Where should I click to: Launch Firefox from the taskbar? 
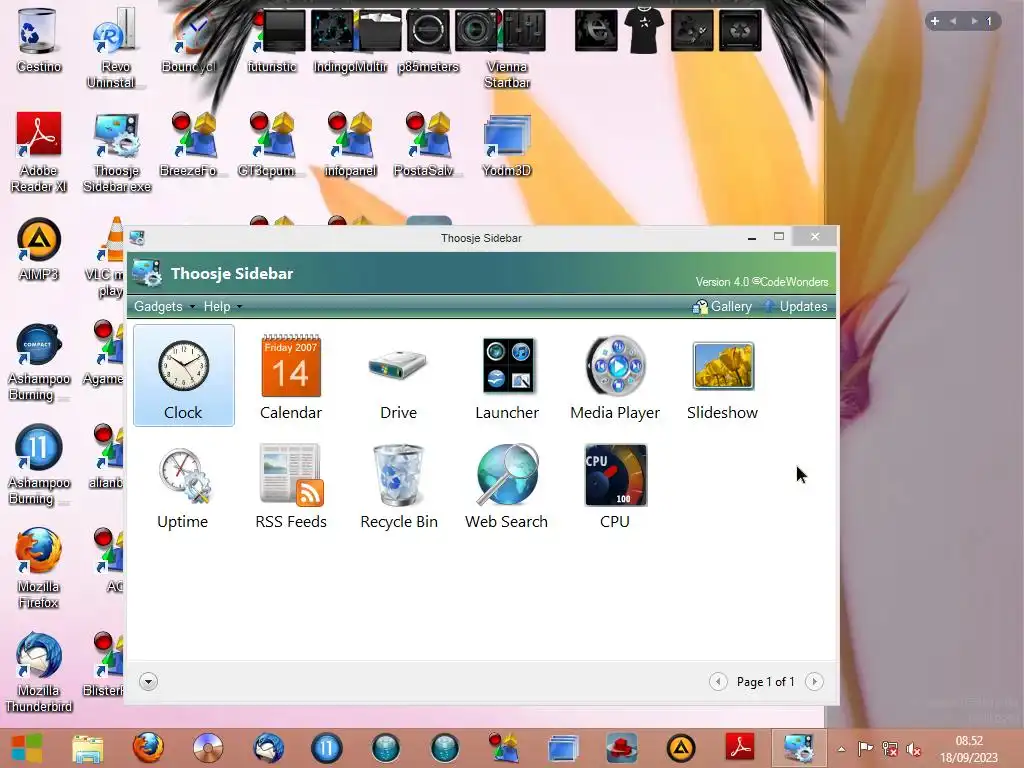[x=148, y=748]
